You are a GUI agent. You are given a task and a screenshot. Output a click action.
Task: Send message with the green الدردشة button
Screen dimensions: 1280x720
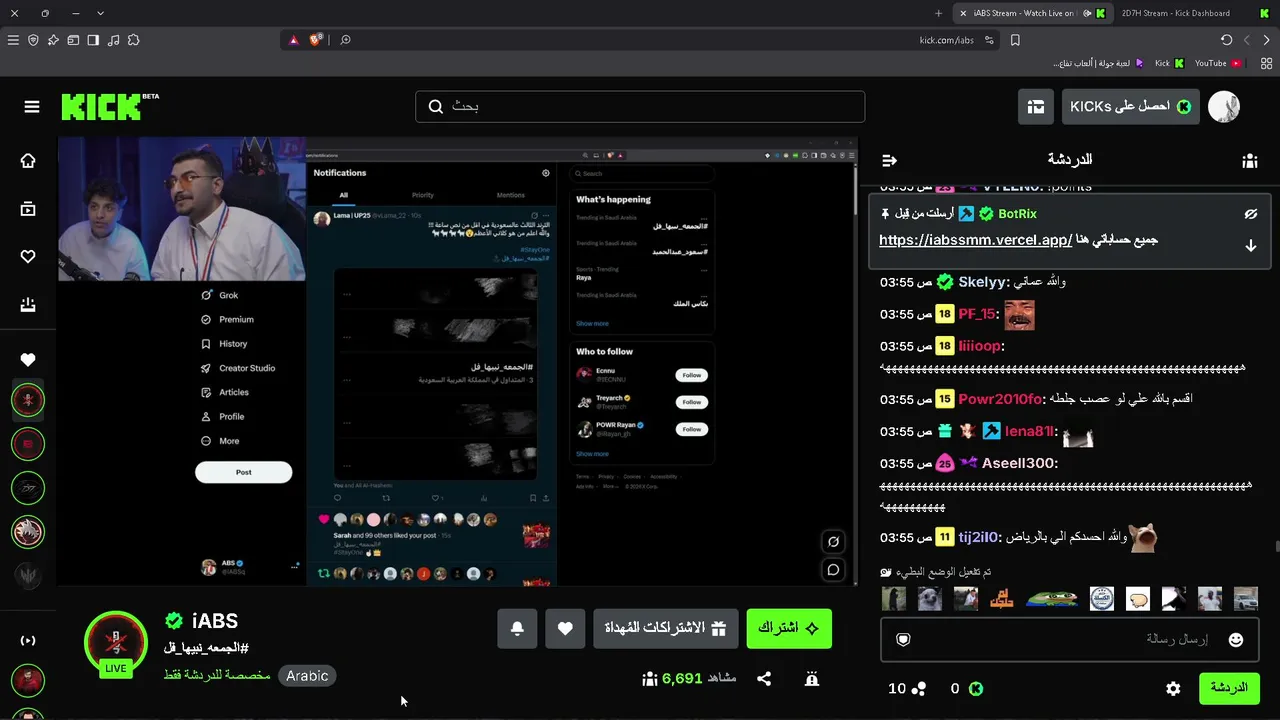[1229, 688]
